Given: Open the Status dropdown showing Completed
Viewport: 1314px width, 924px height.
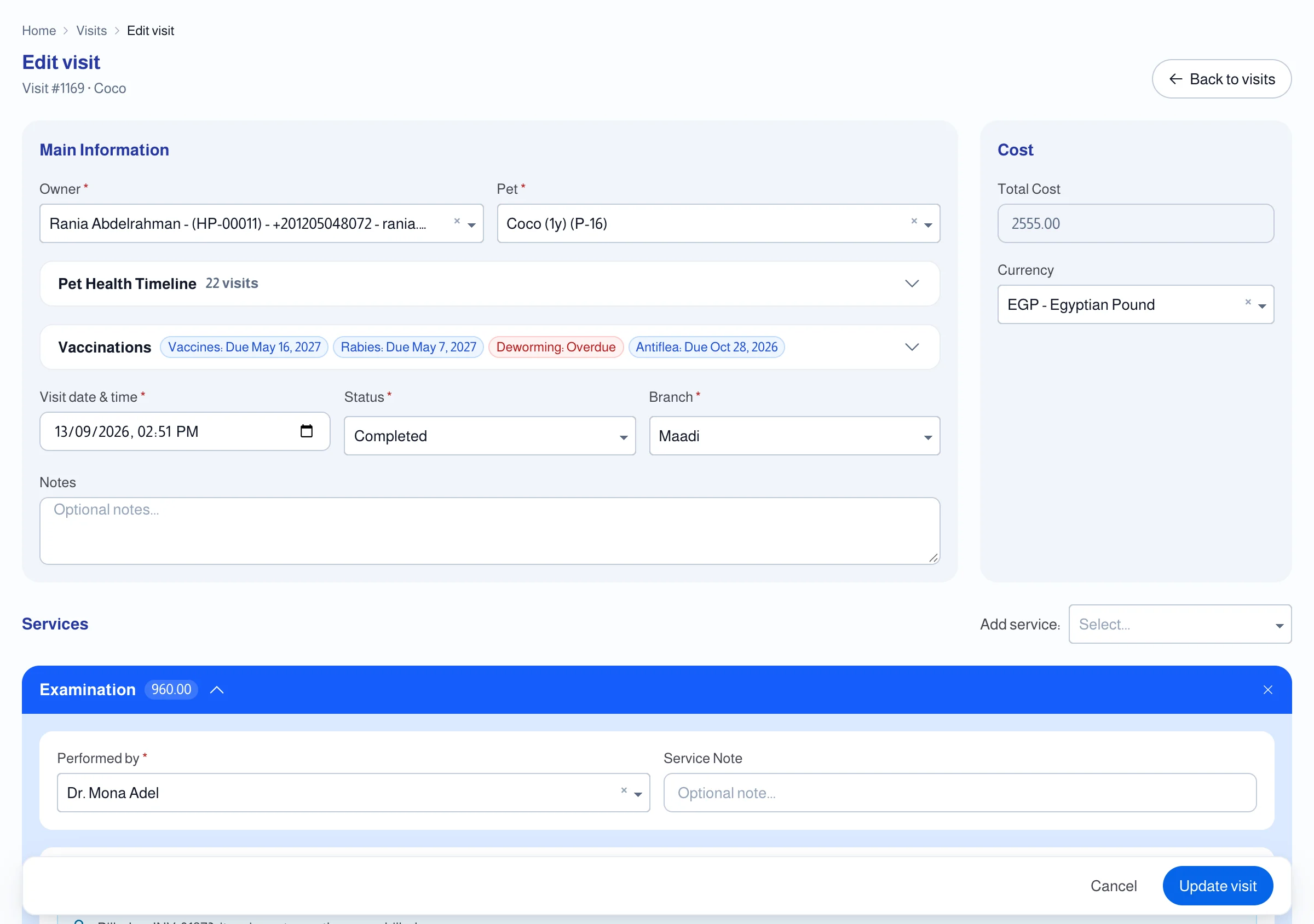Looking at the screenshot, I should click(x=489, y=436).
